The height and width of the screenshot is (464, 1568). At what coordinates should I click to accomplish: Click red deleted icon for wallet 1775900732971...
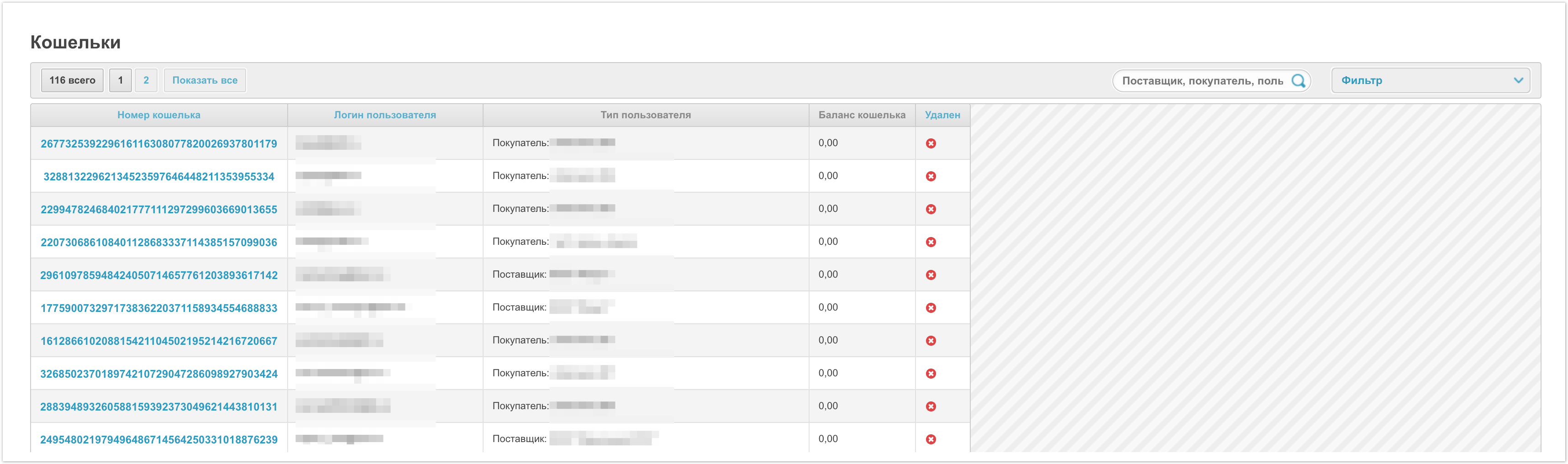931,307
